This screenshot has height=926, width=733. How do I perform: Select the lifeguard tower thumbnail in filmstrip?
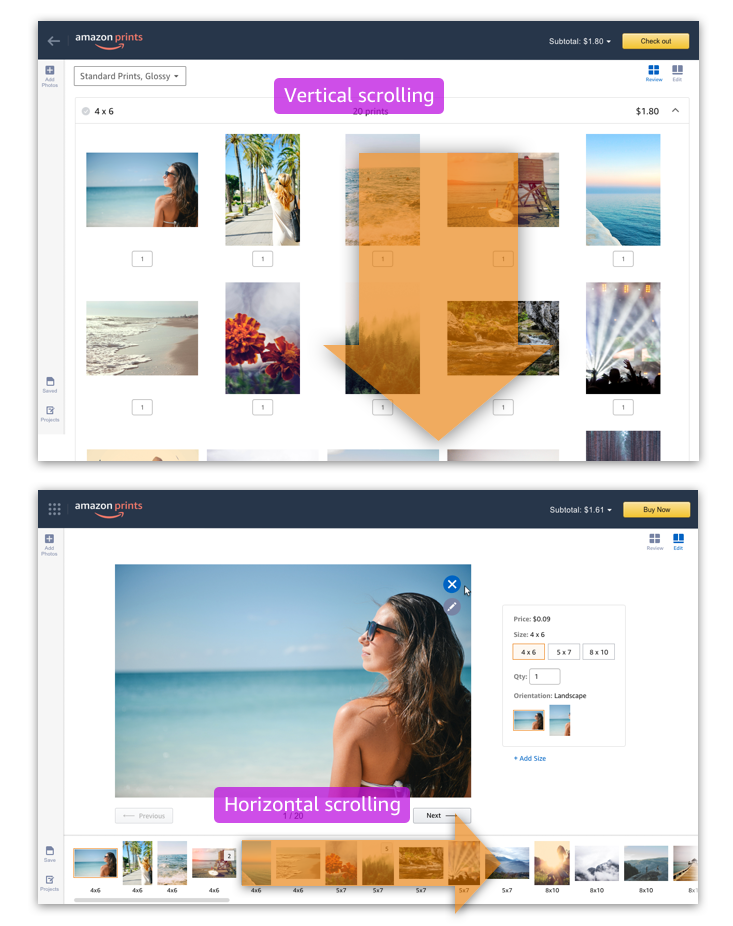pyautogui.click(x=214, y=863)
